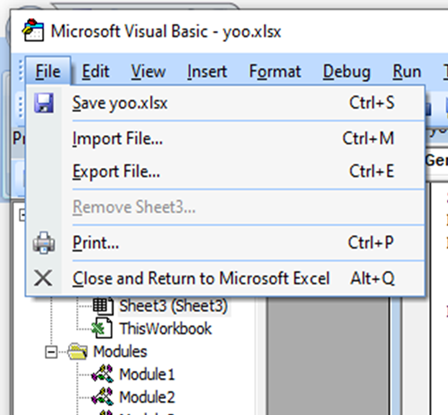Collapse the Modules folder
The height and width of the screenshot is (415, 448).
point(51,352)
